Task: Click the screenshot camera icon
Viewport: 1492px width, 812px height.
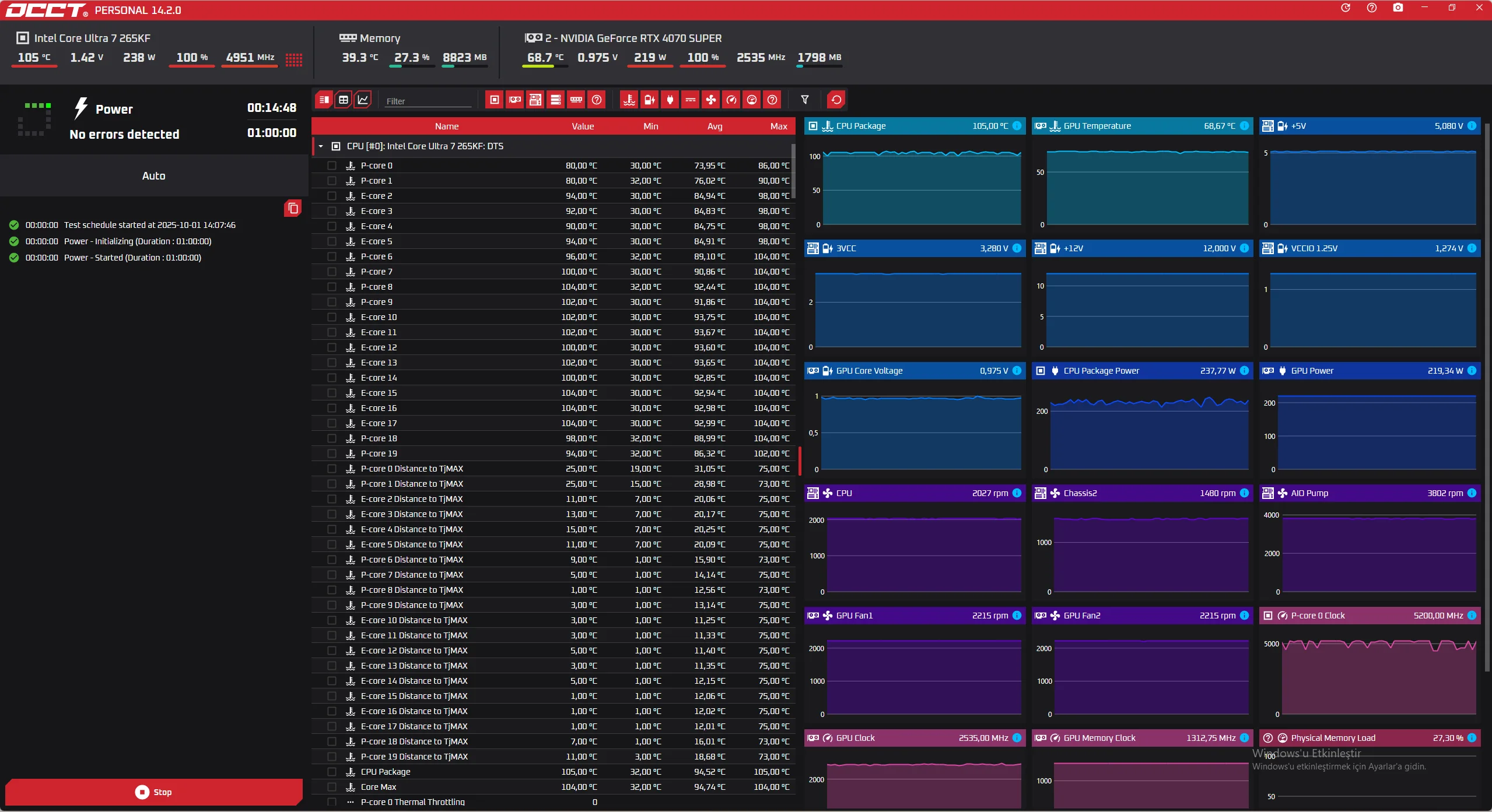Action: coord(1398,8)
